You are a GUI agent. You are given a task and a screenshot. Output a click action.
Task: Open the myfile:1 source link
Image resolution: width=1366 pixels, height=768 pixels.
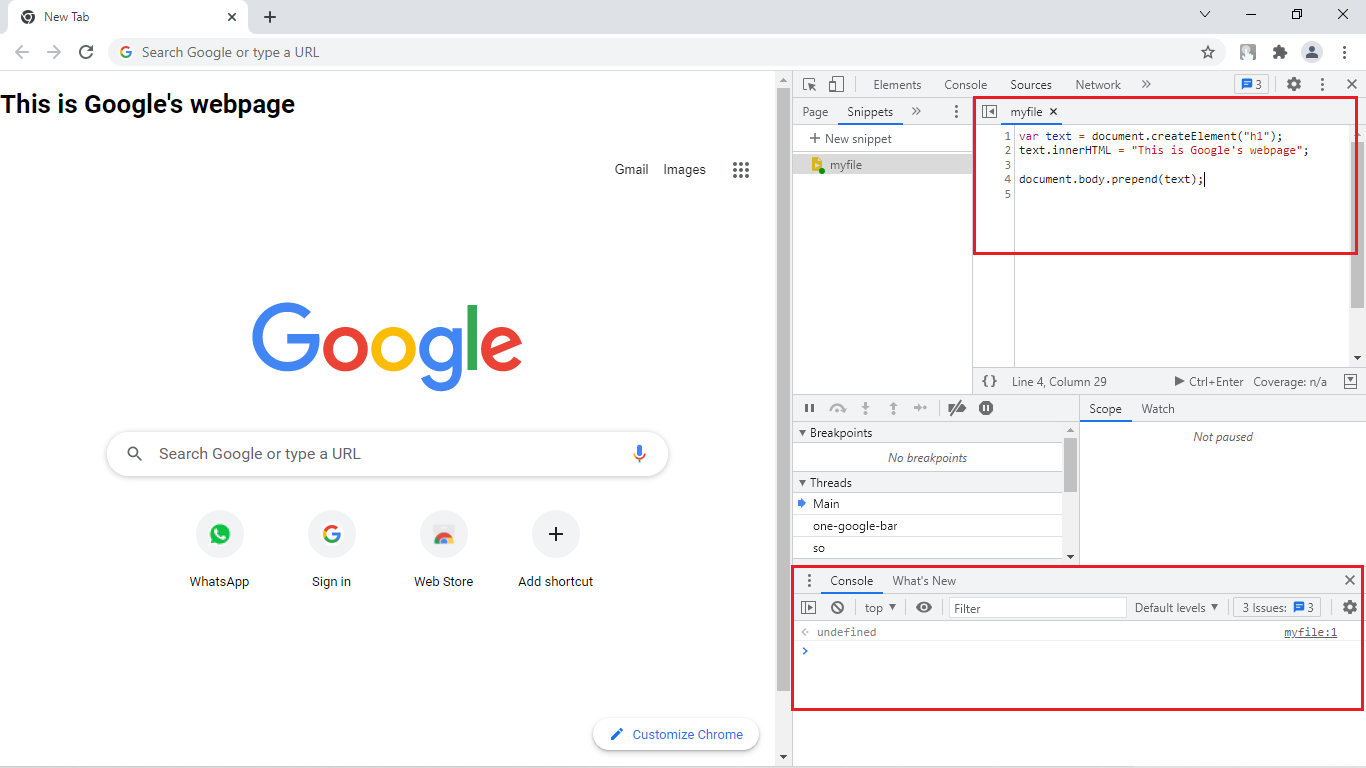pyautogui.click(x=1310, y=632)
